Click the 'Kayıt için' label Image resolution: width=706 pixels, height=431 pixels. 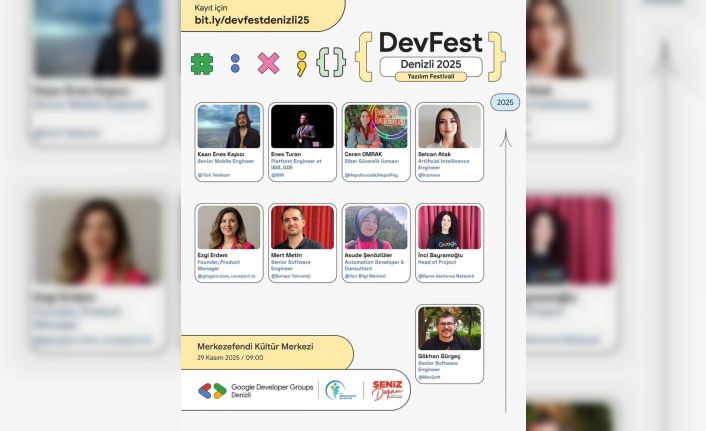211,8
